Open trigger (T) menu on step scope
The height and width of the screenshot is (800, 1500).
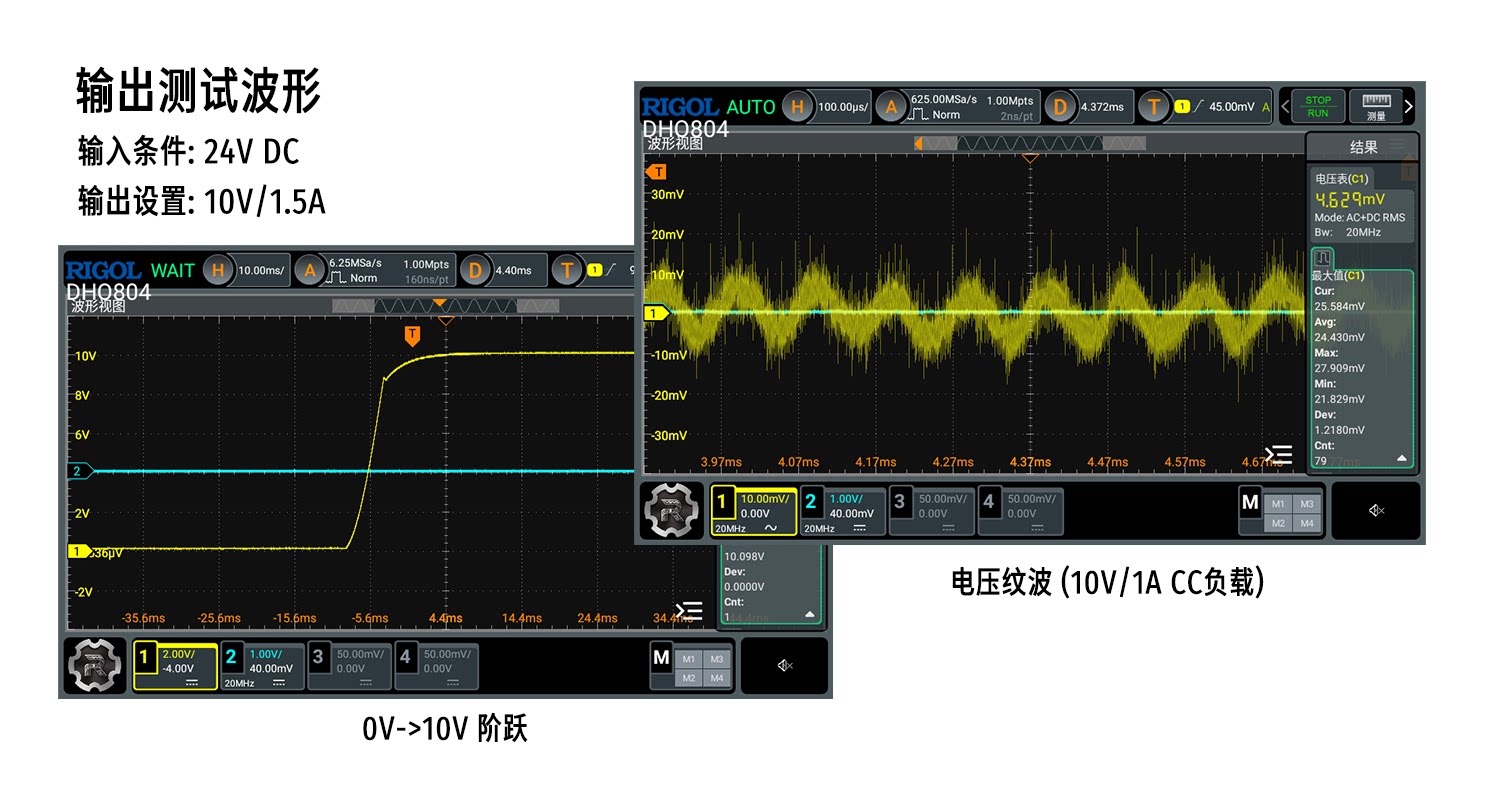point(569,269)
